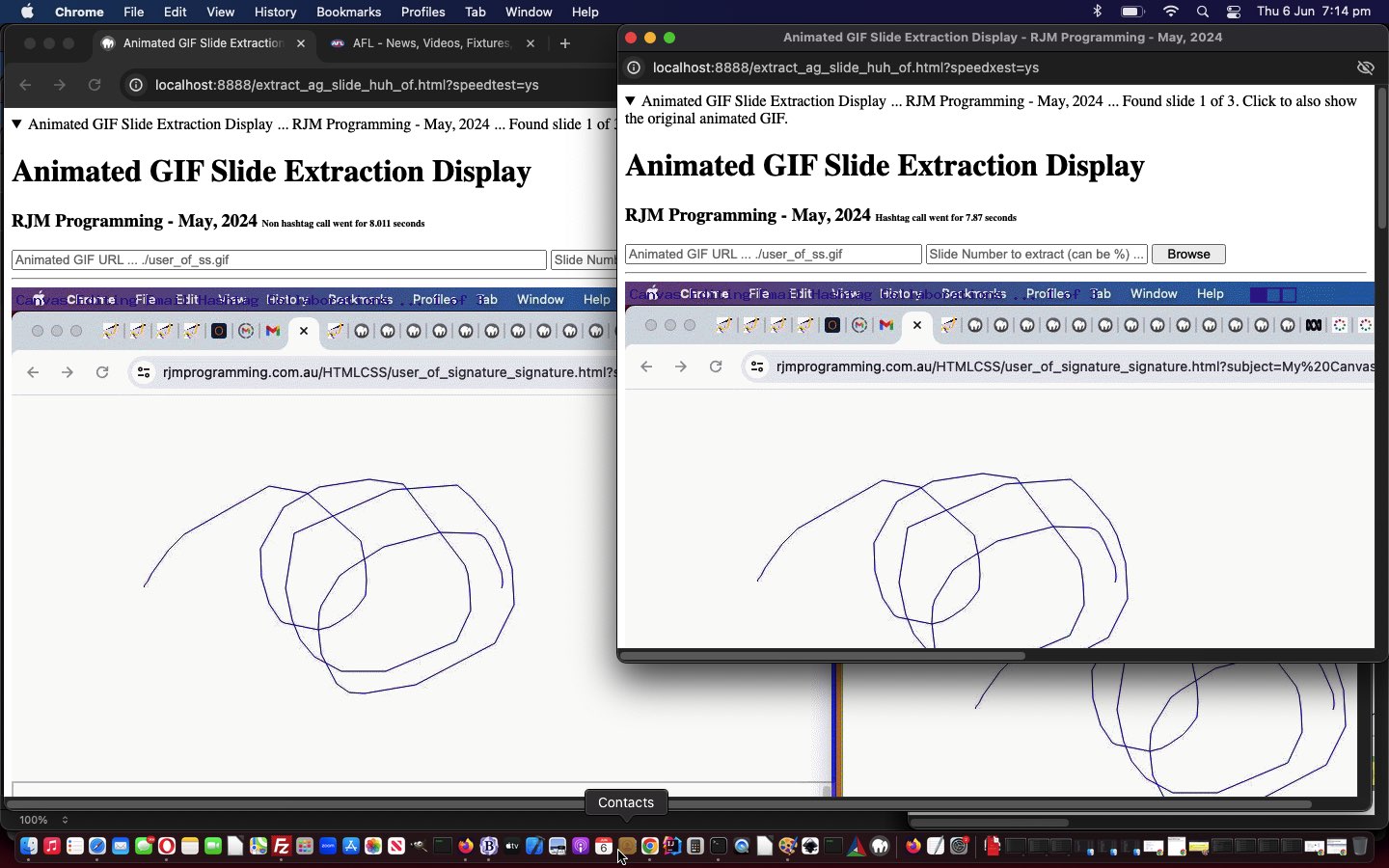The image size is (1389, 868).
Task: Open Reminders from the Dock
Action: coord(75,846)
